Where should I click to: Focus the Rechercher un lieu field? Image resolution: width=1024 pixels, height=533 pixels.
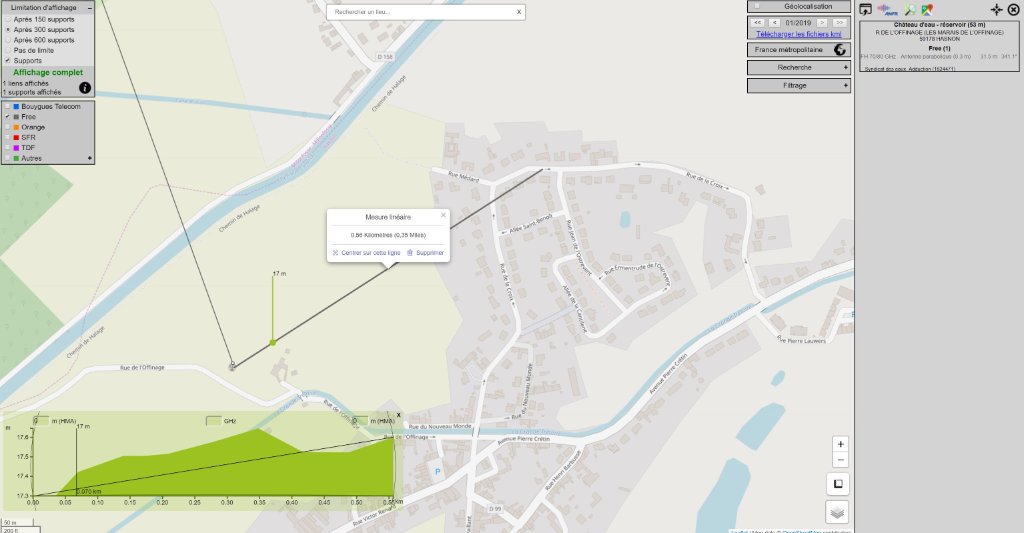coord(423,12)
